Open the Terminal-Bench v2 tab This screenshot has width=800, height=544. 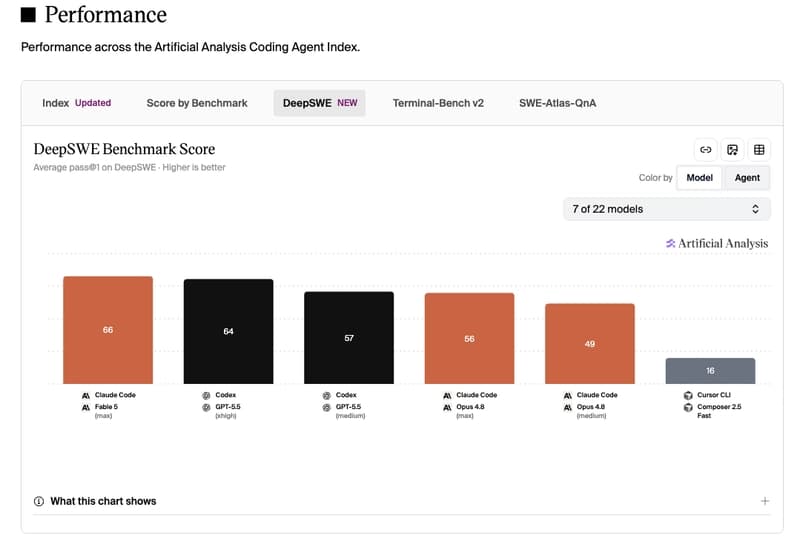click(438, 103)
